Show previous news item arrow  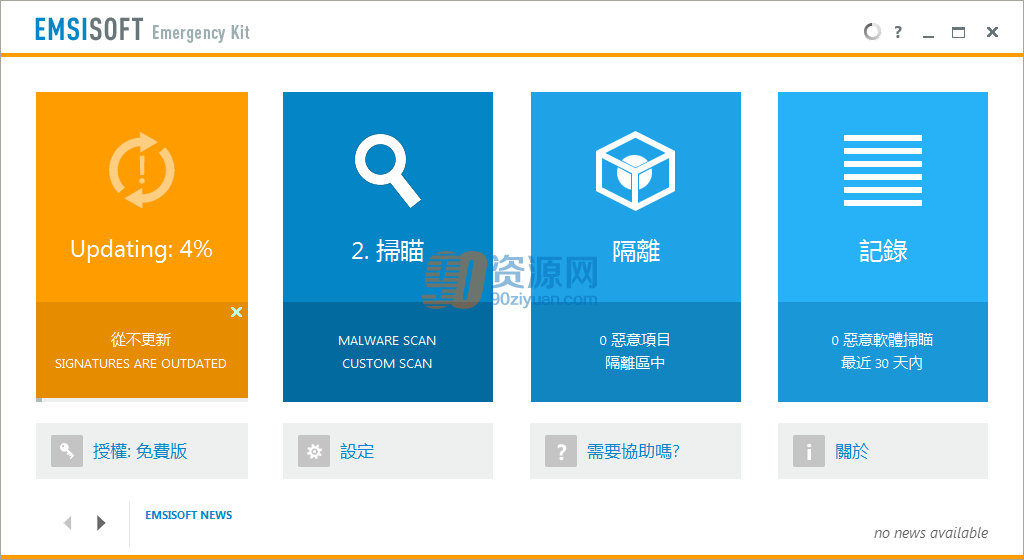click(x=67, y=523)
